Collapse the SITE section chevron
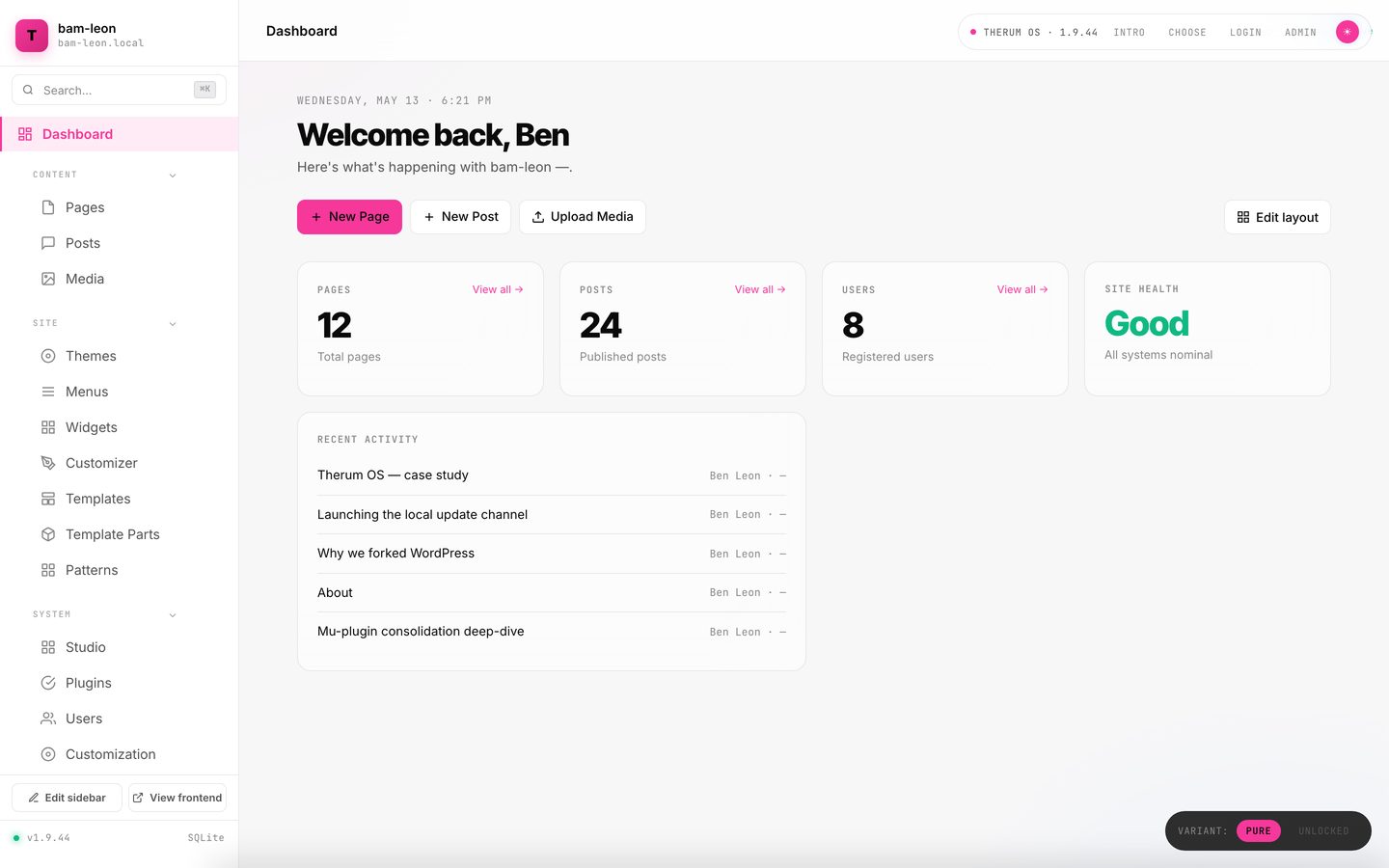This screenshot has width=1389, height=868. [173, 324]
